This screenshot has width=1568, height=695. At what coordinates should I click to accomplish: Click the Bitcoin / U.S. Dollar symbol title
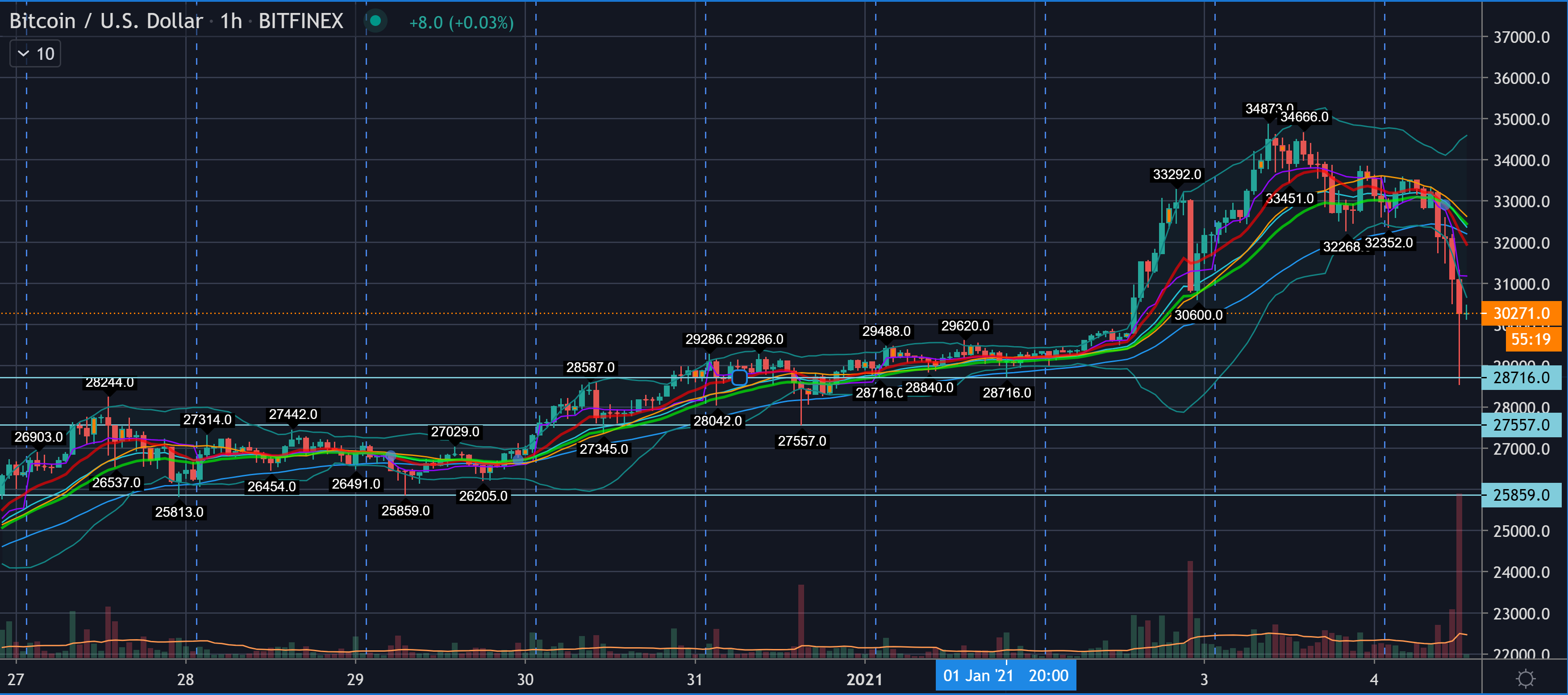(106, 21)
